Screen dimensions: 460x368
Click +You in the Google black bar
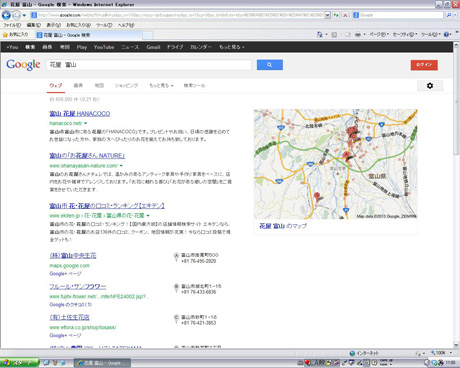(x=12, y=47)
